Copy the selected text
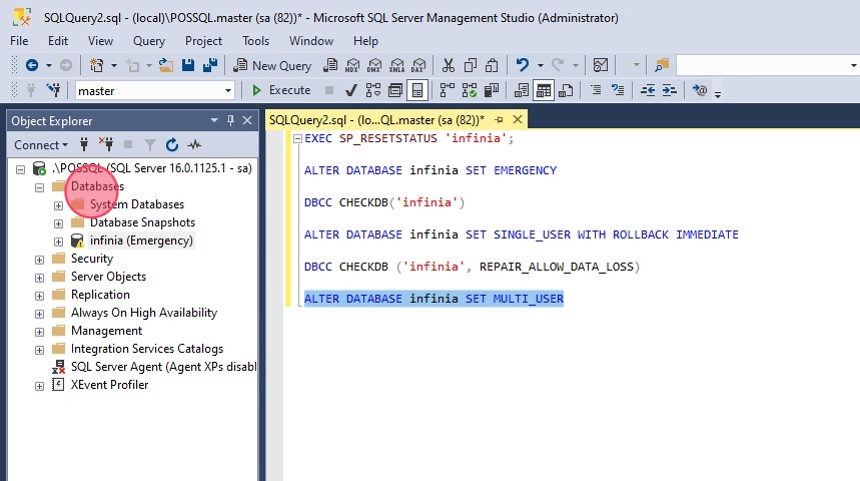860x481 pixels. point(470,65)
